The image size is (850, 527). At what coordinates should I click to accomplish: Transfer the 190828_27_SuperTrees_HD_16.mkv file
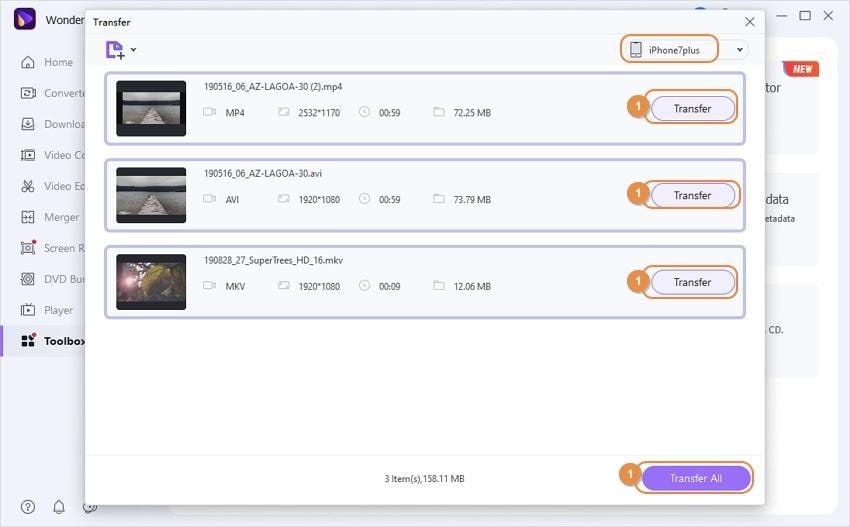tap(692, 282)
